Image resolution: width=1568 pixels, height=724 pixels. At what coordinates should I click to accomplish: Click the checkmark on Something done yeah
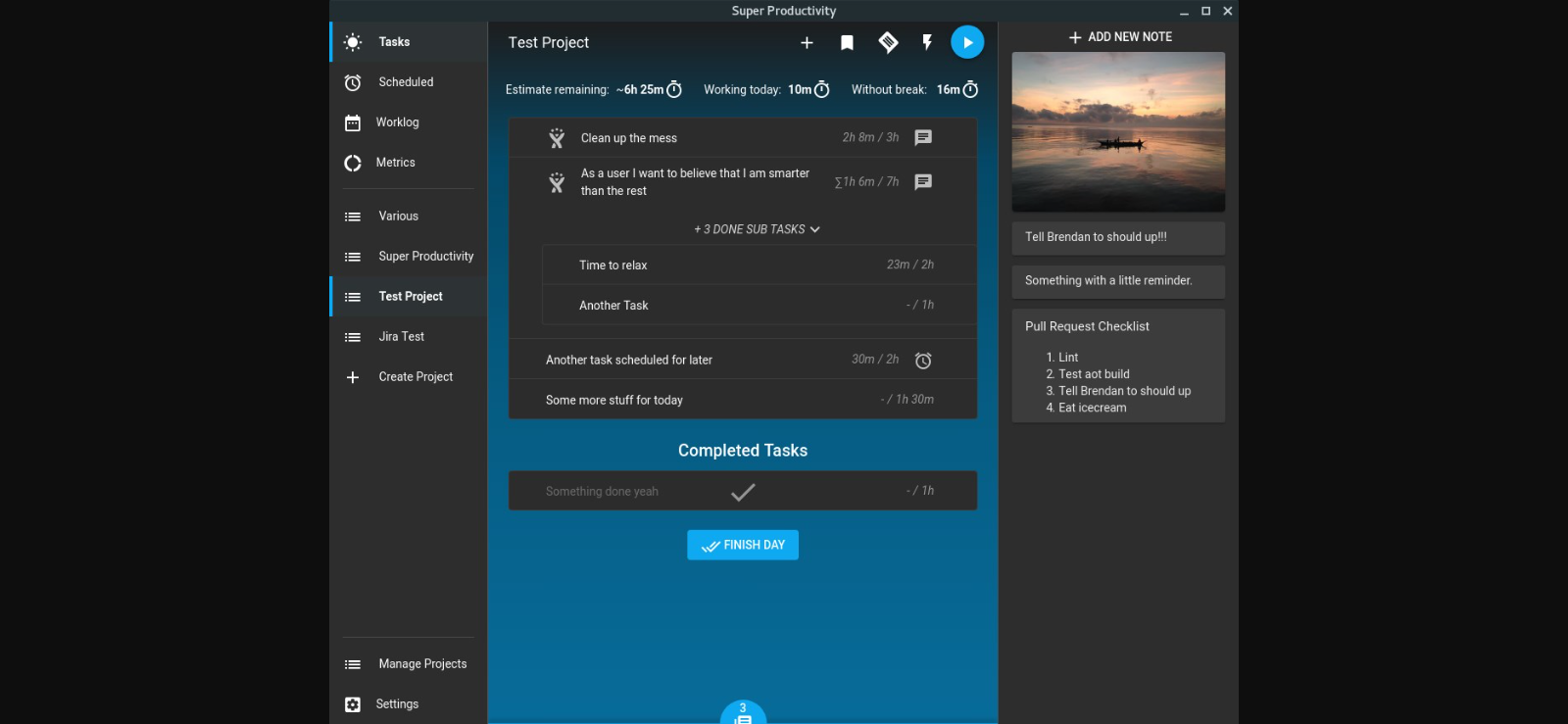(x=743, y=492)
